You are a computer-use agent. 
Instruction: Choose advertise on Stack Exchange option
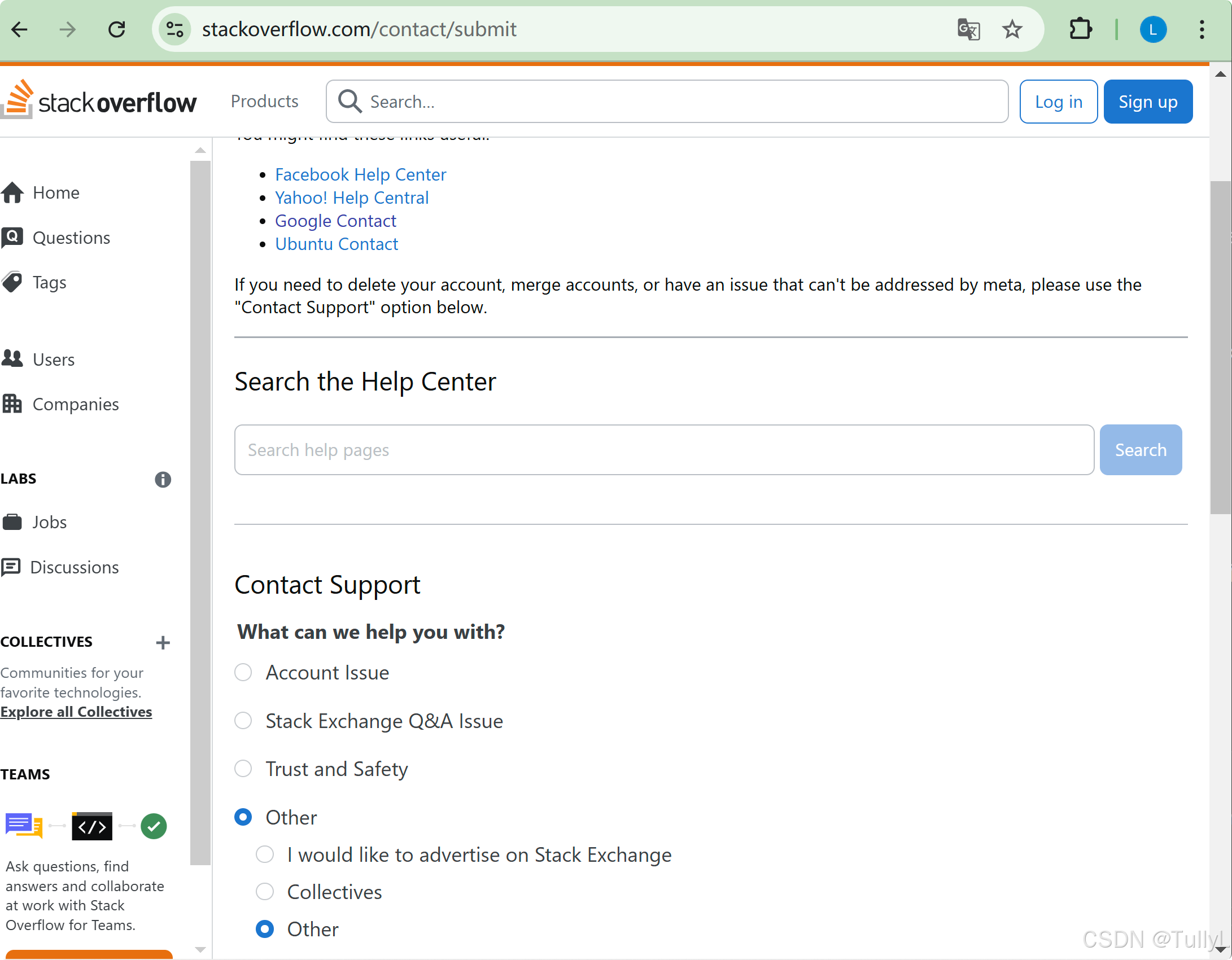click(264, 854)
